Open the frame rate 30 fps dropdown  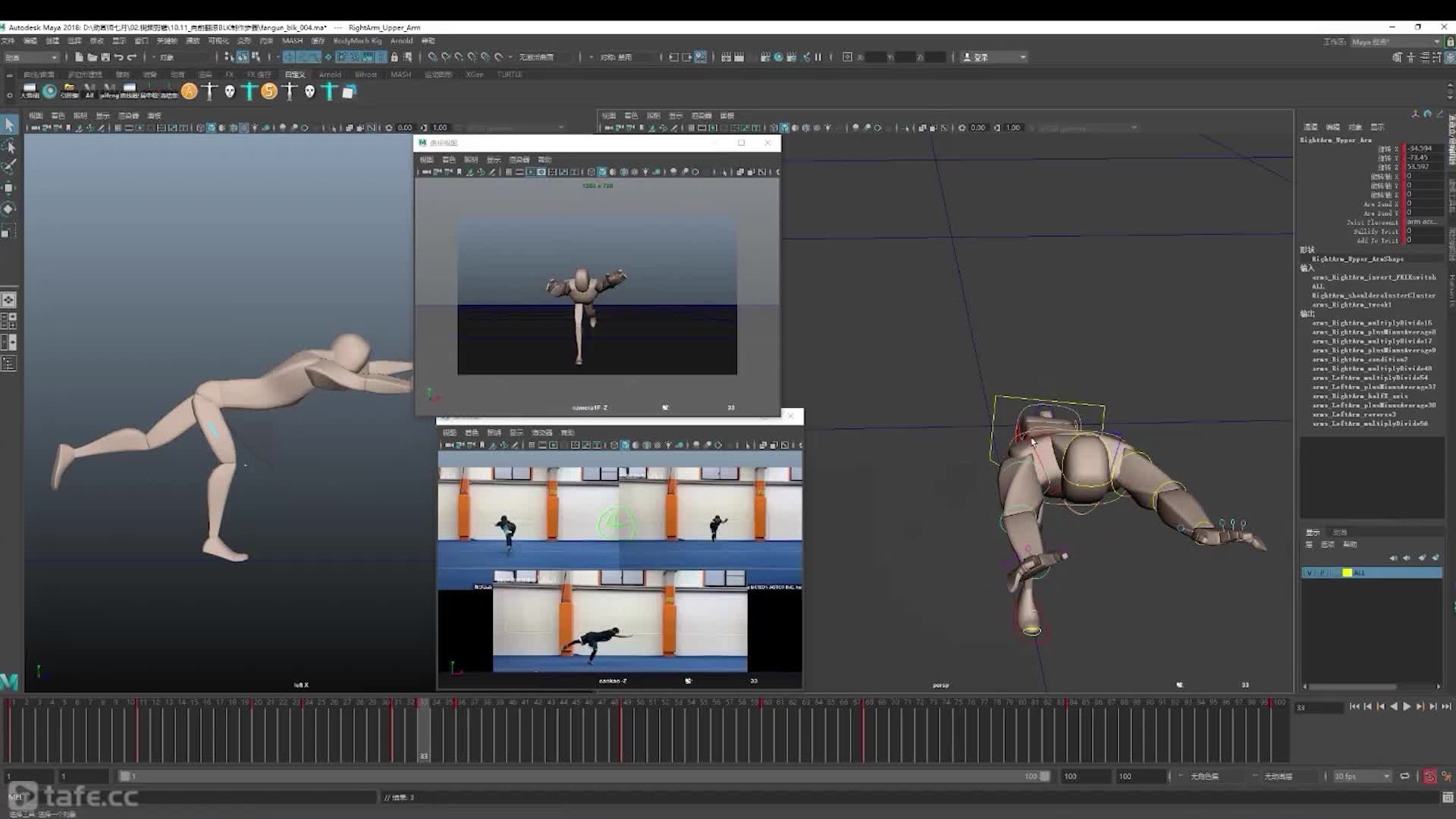(x=1361, y=777)
